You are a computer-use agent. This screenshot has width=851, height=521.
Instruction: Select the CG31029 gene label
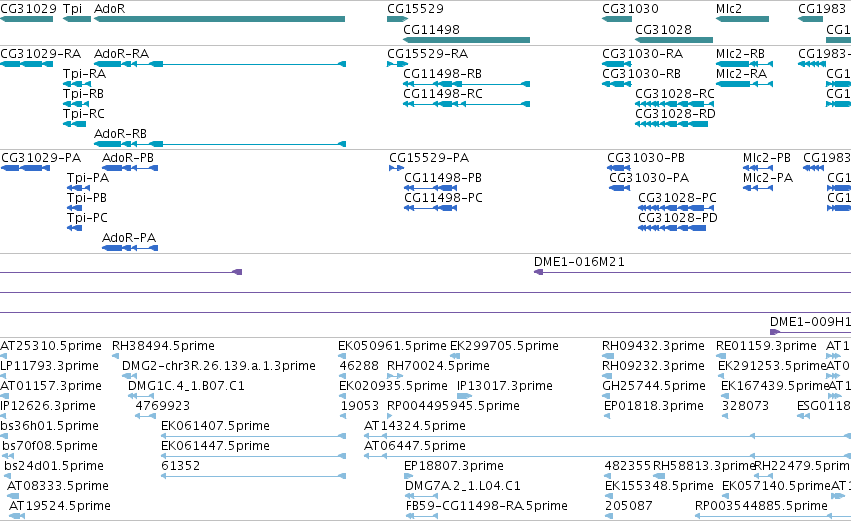28,9
